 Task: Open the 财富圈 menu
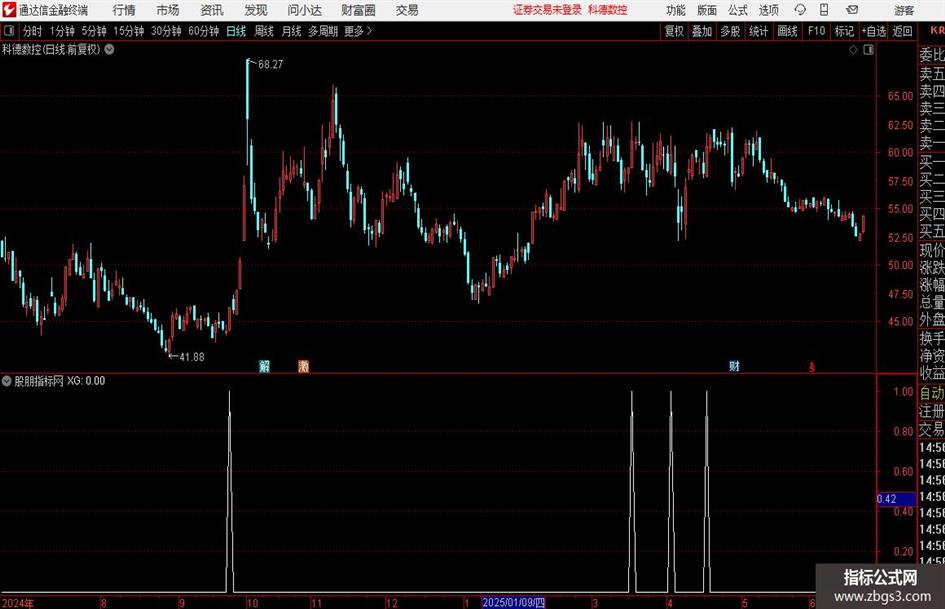click(358, 10)
